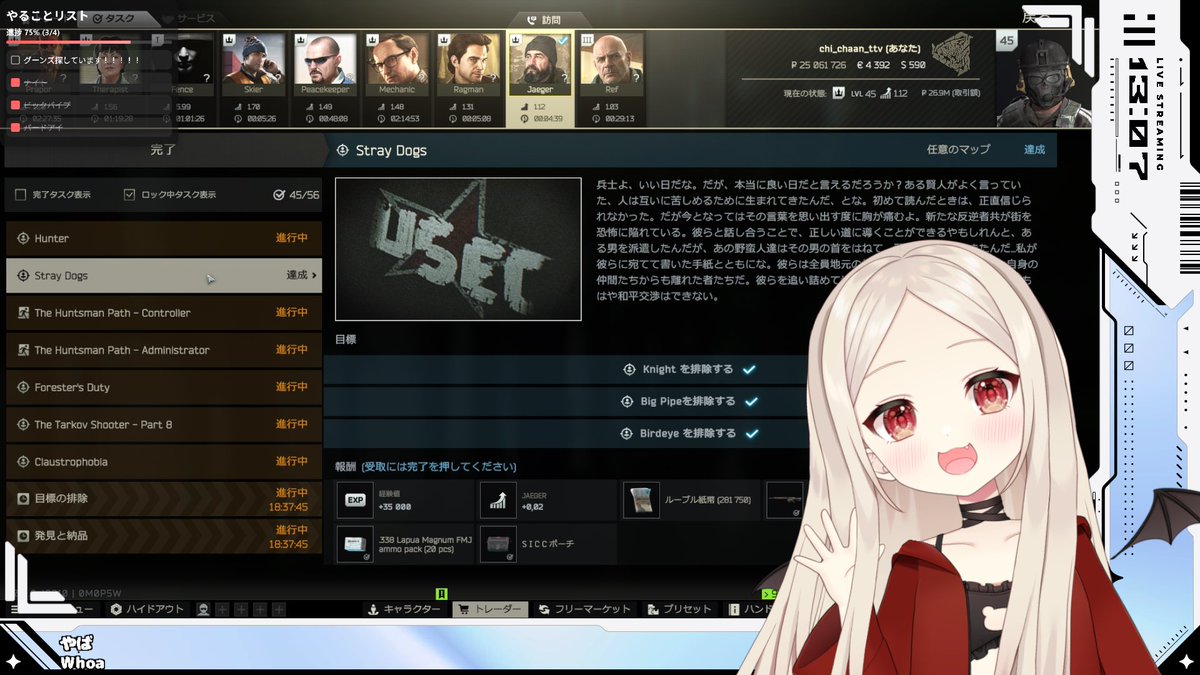
Task: Click the ₽ 25 061 726 rouble balance
Action: (x=818, y=65)
